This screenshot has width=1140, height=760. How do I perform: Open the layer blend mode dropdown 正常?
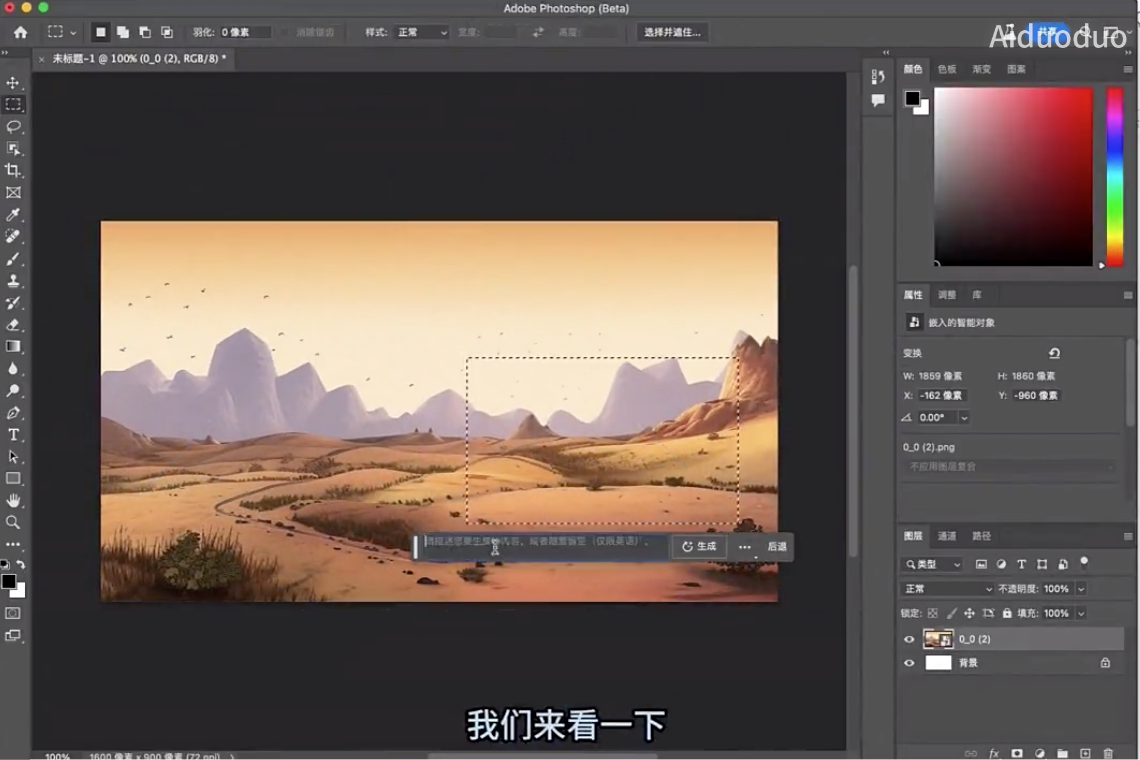(947, 588)
